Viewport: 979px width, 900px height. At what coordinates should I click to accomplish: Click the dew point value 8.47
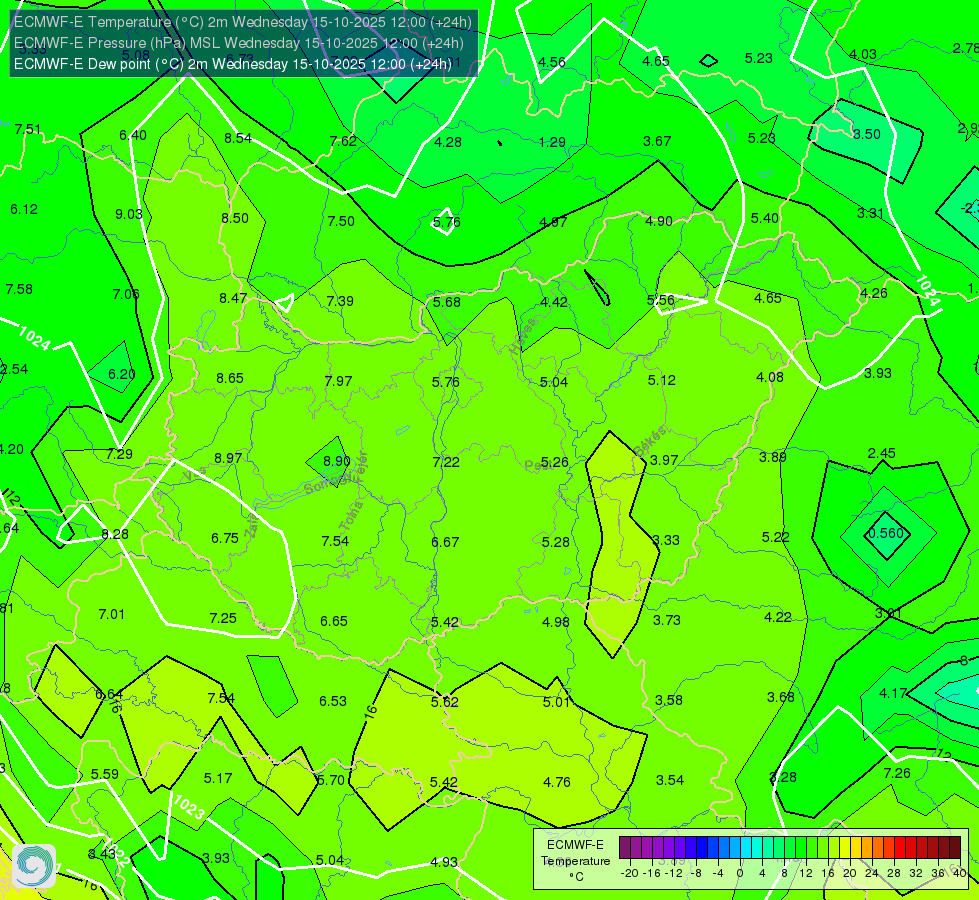tap(233, 299)
